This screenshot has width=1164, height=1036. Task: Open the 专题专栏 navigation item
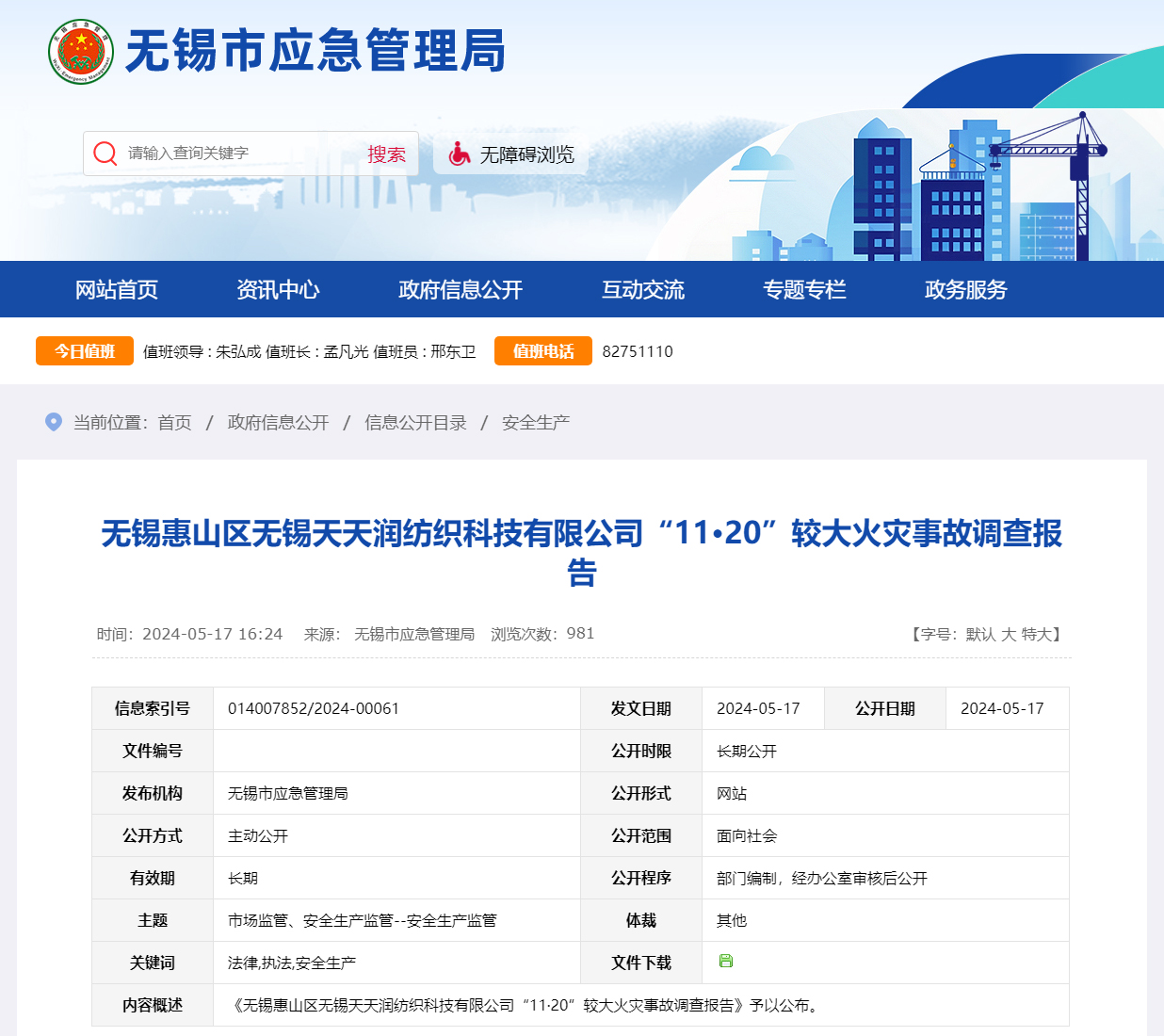(x=804, y=289)
